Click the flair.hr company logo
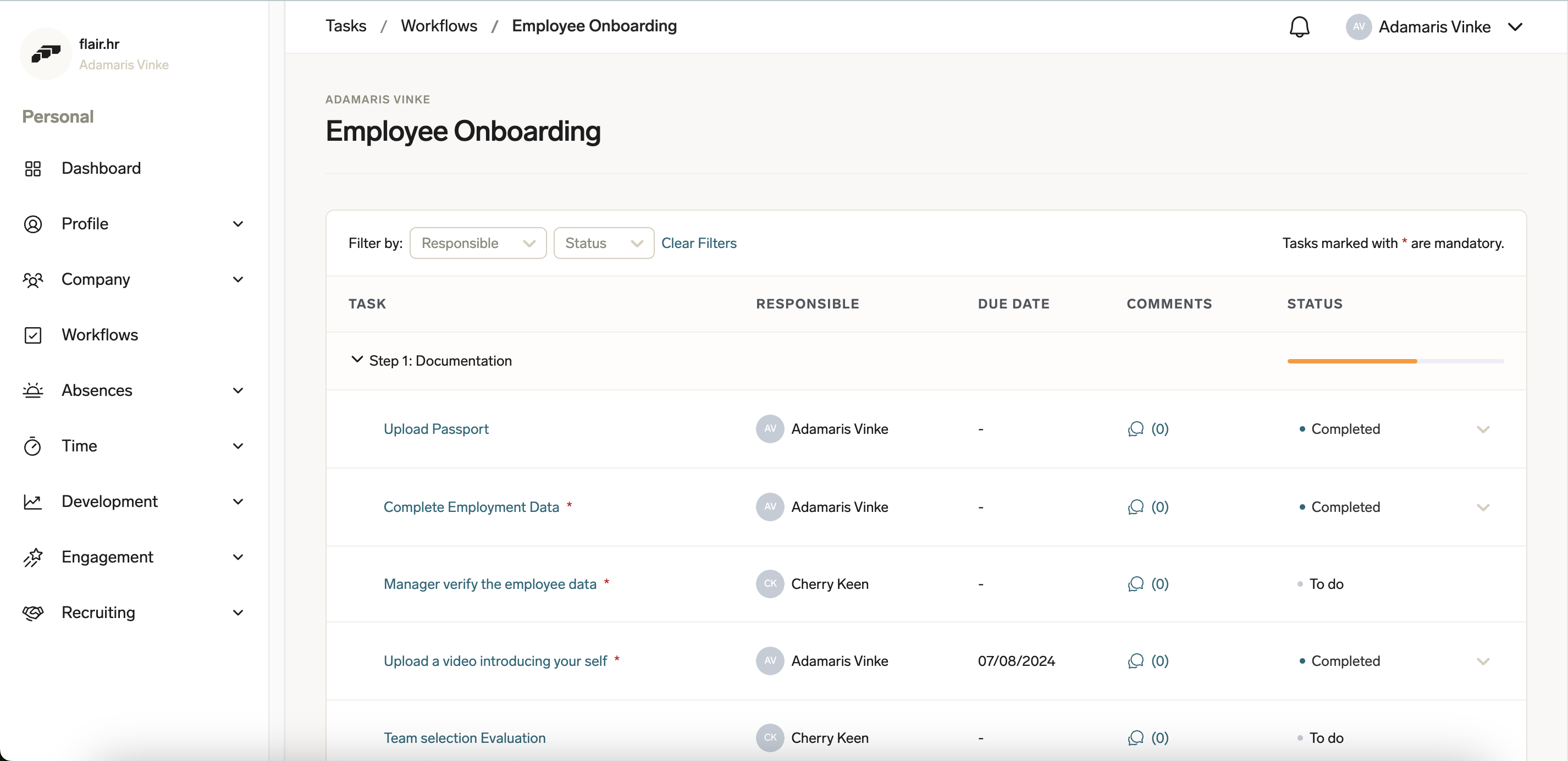 pos(46,53)
